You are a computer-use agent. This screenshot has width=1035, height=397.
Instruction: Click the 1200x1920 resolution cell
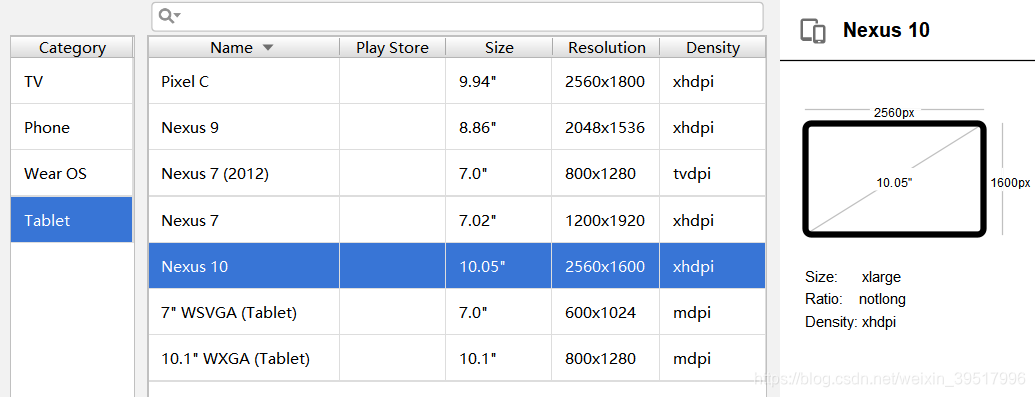[606, 219]
